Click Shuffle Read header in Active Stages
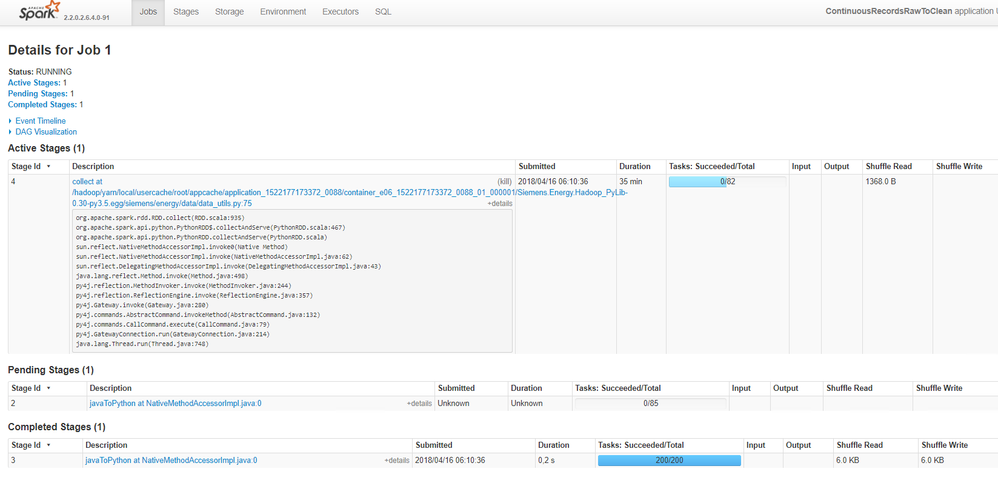 [x=889, y=167]
